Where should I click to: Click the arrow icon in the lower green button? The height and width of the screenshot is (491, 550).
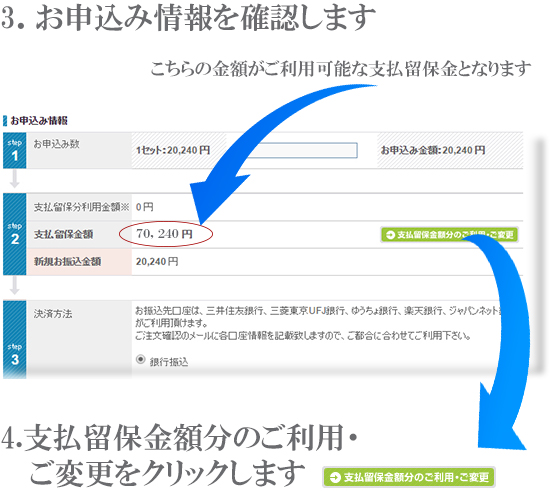click(x=335, y=477)
